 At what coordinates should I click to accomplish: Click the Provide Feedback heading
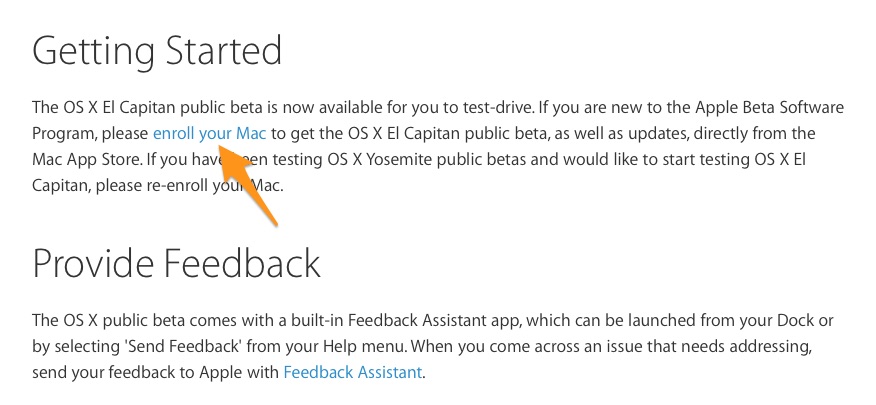tap(177, 263)
